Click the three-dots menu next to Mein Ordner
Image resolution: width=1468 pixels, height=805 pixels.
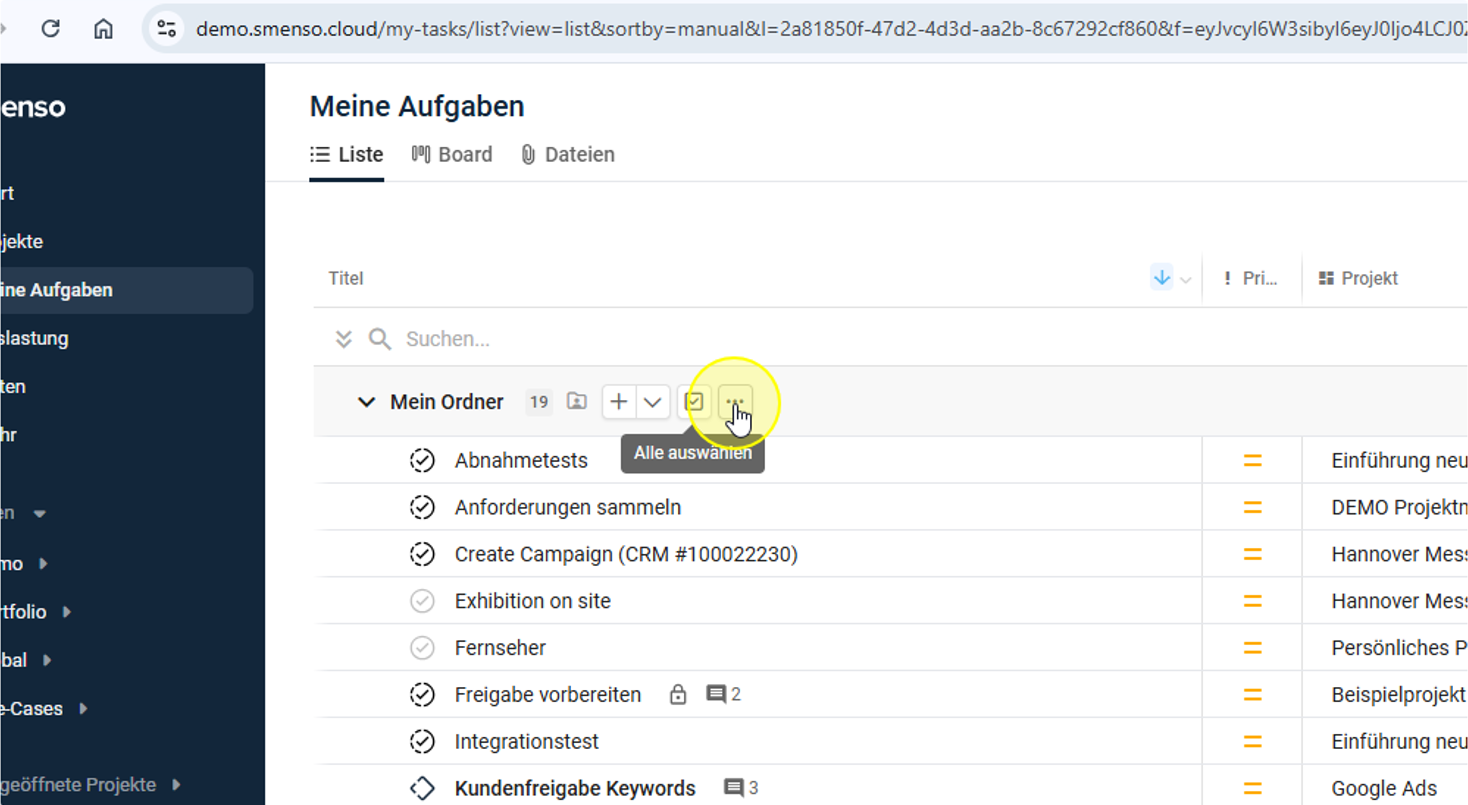pyautogui.click(x=735, y=402)
